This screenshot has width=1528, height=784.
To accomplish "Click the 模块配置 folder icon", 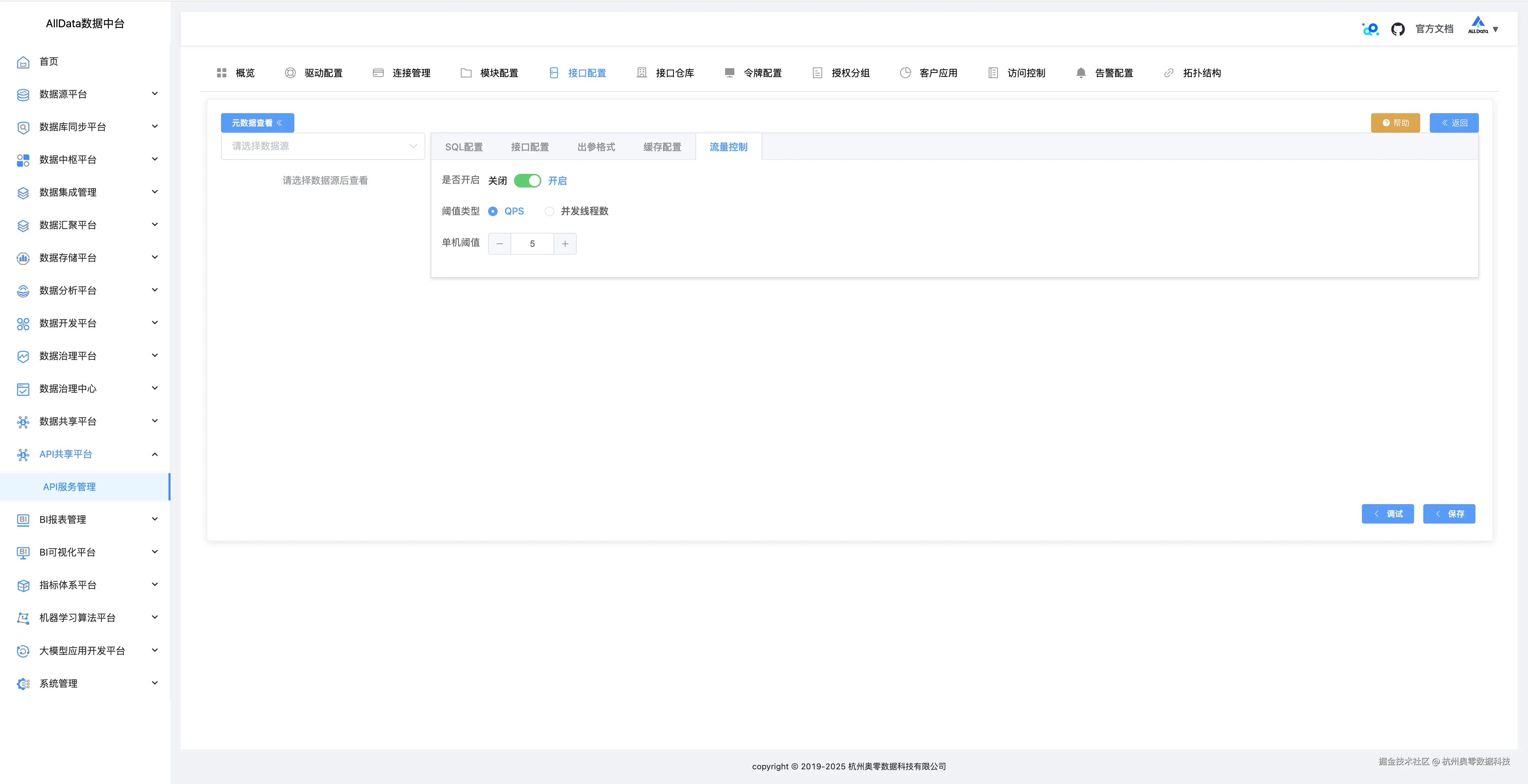I will [x=466, y=73].
